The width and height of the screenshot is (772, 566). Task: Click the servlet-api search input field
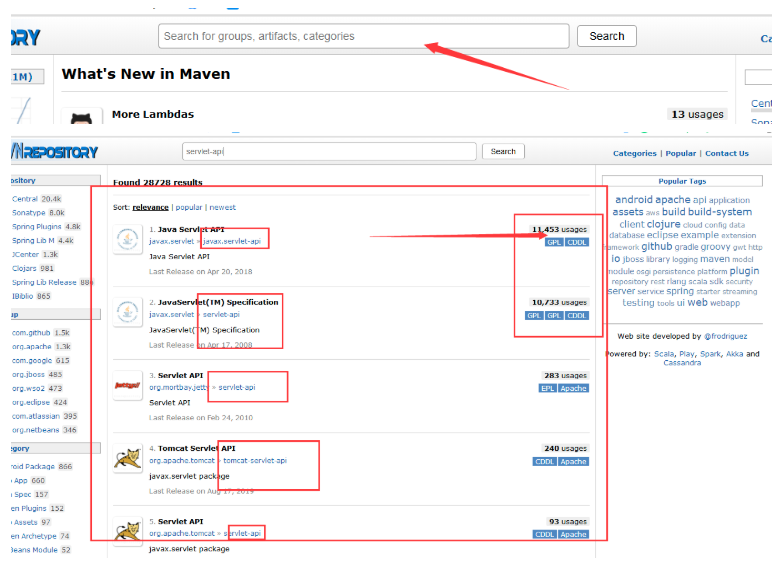pos(329,152)
